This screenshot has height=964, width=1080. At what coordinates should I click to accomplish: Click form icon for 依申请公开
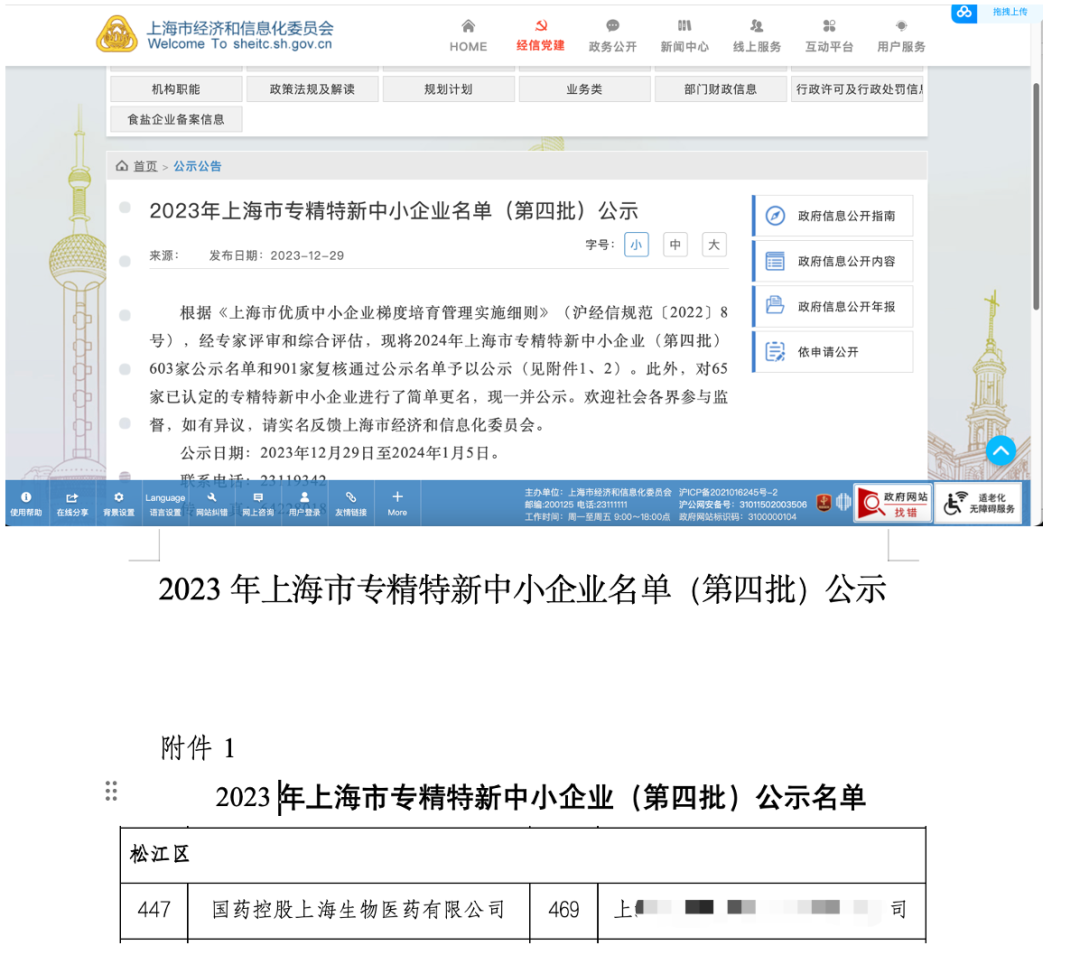pos(775,351)
